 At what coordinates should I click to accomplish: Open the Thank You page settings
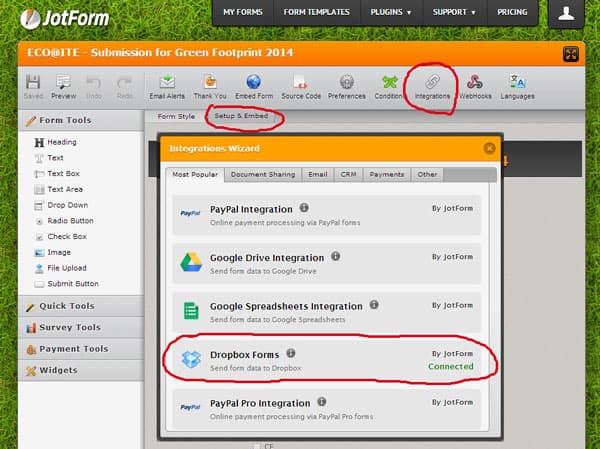click(210, 87)
